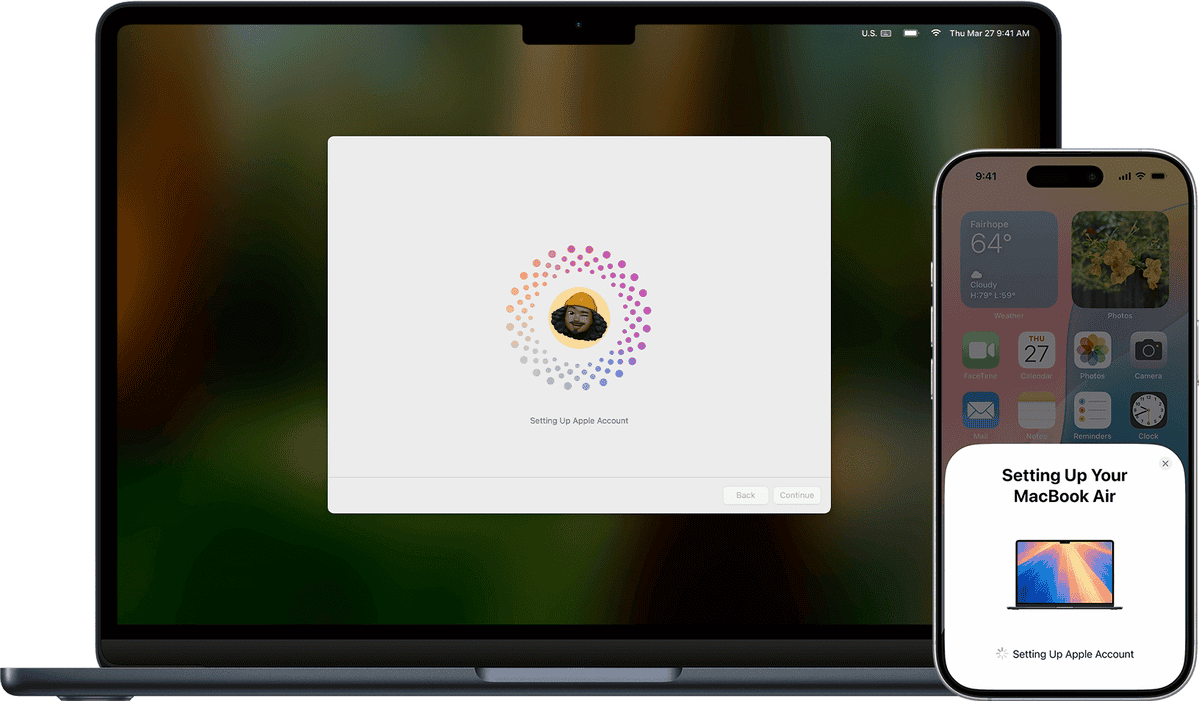This screenshot has height=701, width=1199.
Task: Tap the MacBook Air image on iPhone card
Action: 1064,575
